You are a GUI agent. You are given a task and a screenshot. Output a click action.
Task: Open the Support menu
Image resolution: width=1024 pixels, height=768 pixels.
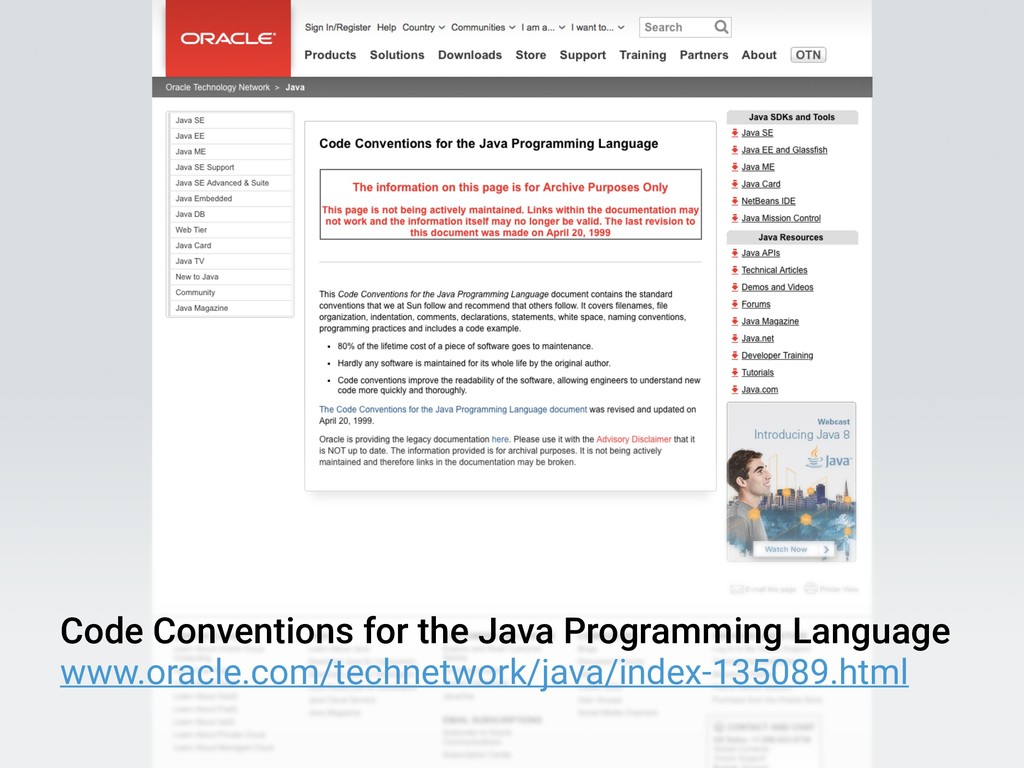tap(583, 55)
